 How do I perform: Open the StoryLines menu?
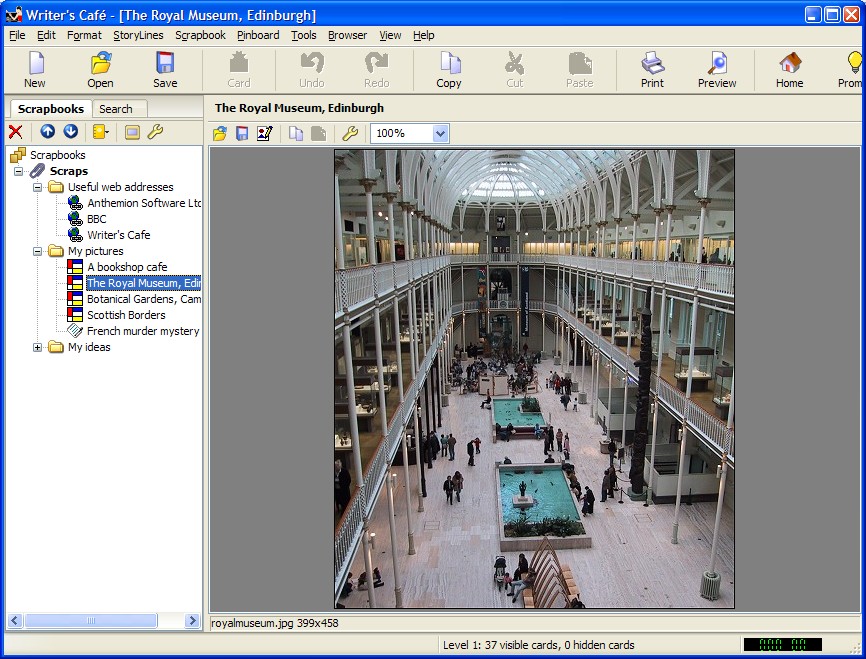tap(139, 35)
